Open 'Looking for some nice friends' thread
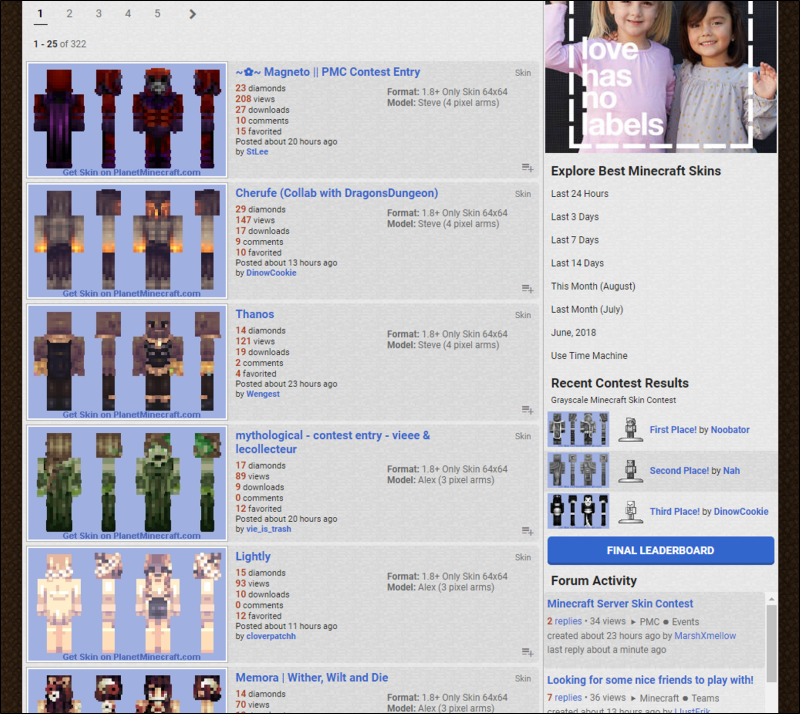 [x=650, y=680]
